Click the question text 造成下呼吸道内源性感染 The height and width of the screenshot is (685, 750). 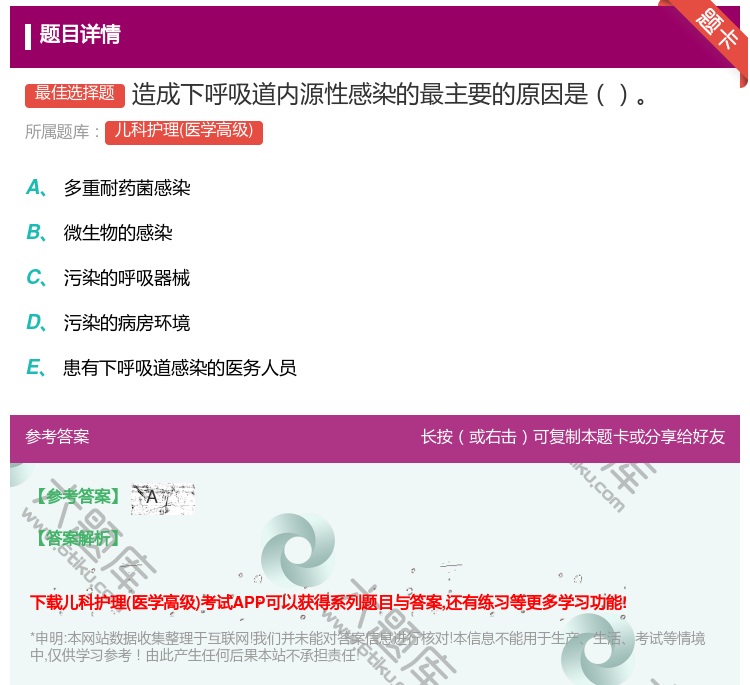click(x=388, y=94)
